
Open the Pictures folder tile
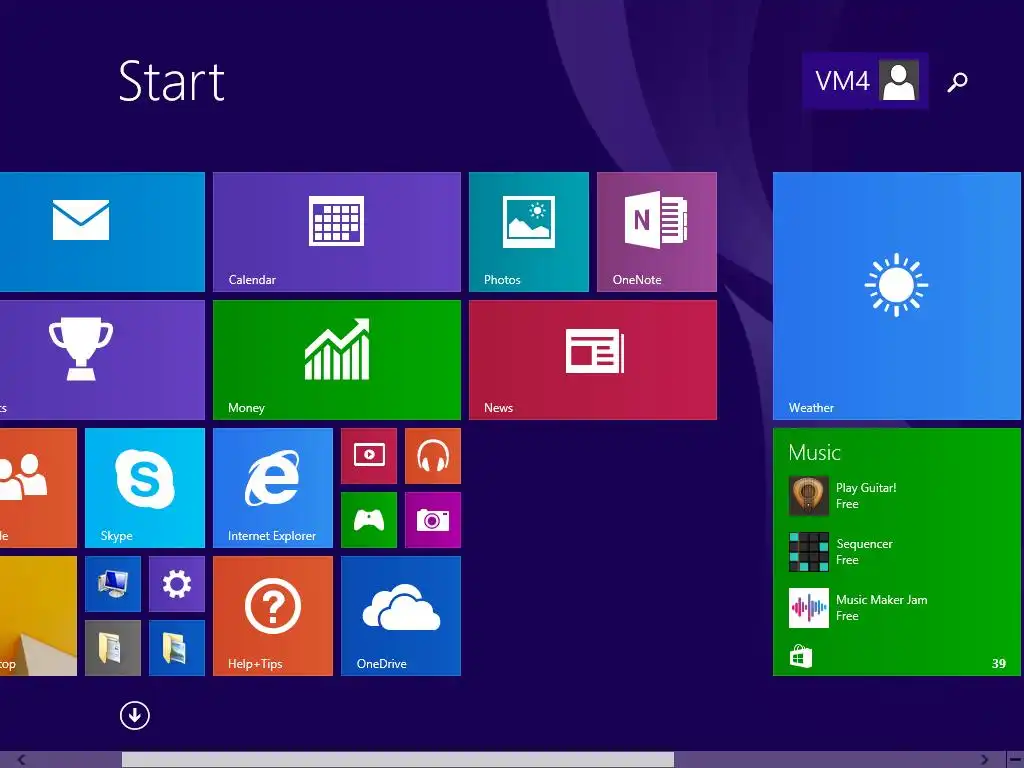[177, 648]
